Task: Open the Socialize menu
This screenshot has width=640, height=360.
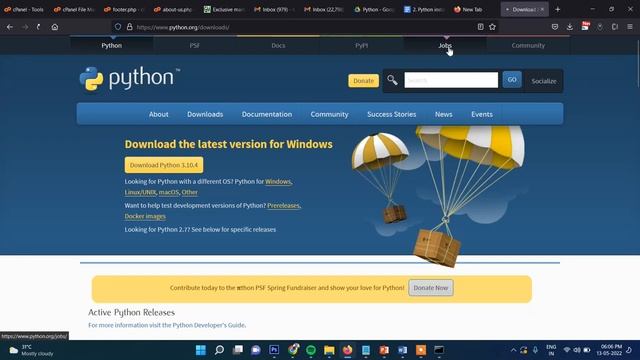Action: 544,81
